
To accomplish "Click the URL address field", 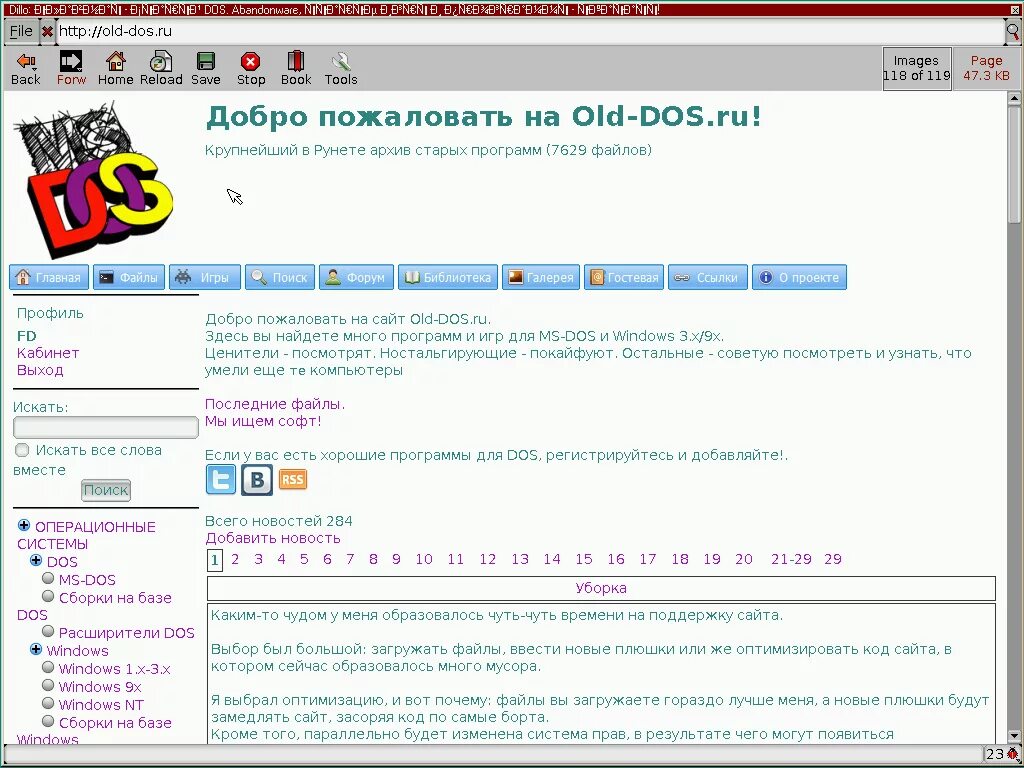I will click(530, 31).
